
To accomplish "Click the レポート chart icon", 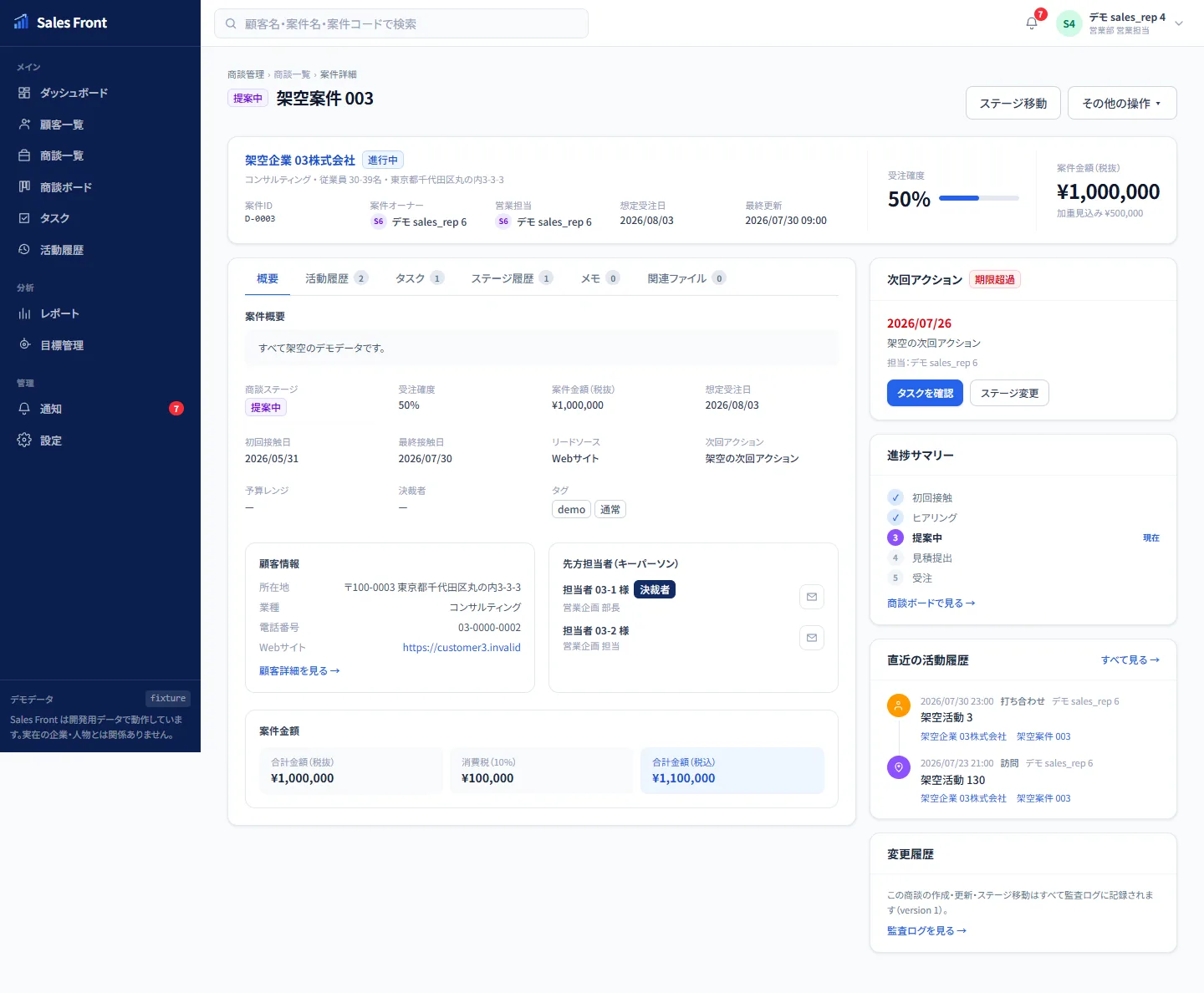I will click(24, 313).
